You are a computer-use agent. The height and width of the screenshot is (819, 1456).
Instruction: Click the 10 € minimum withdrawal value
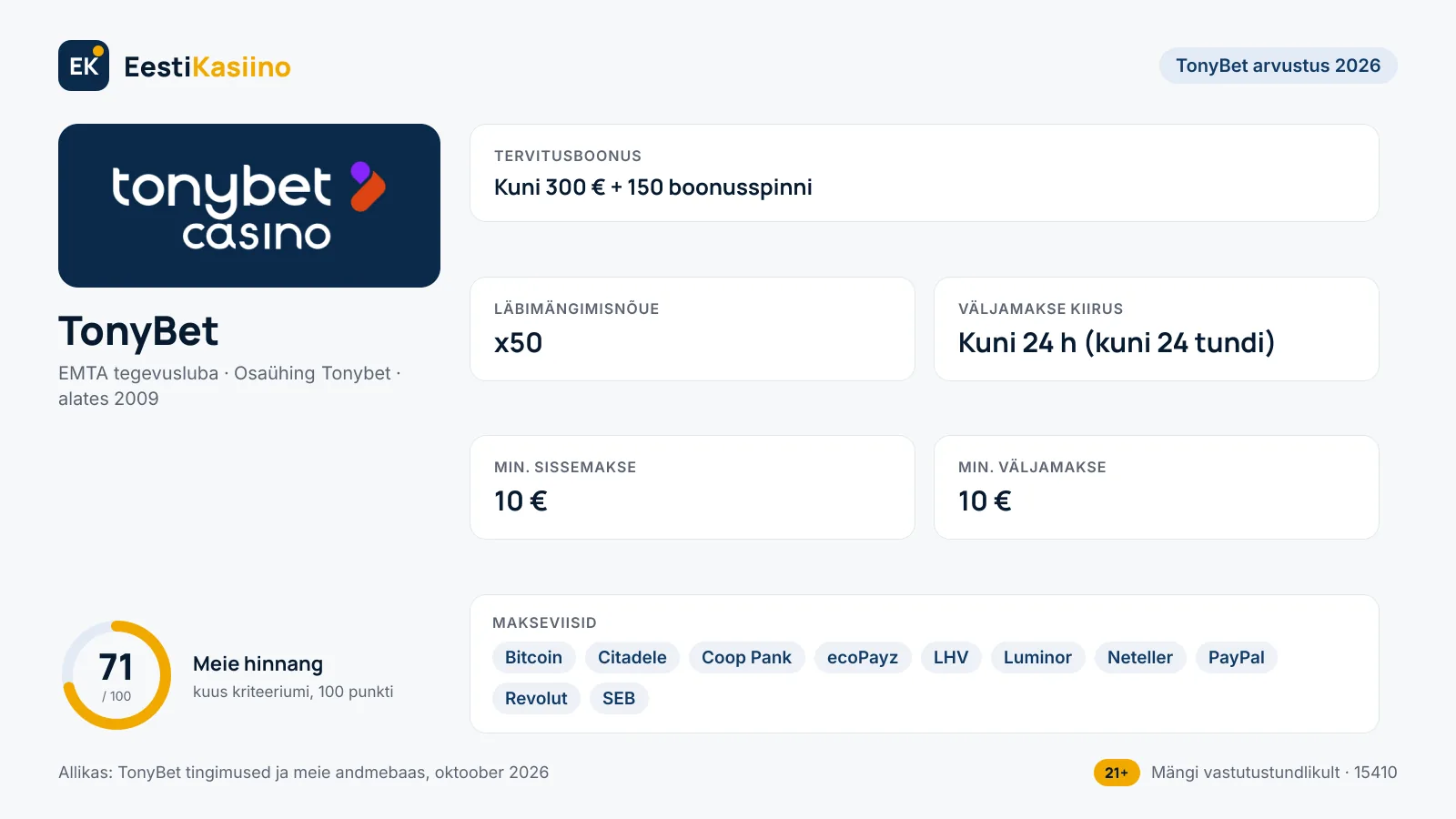click(985, 501)
